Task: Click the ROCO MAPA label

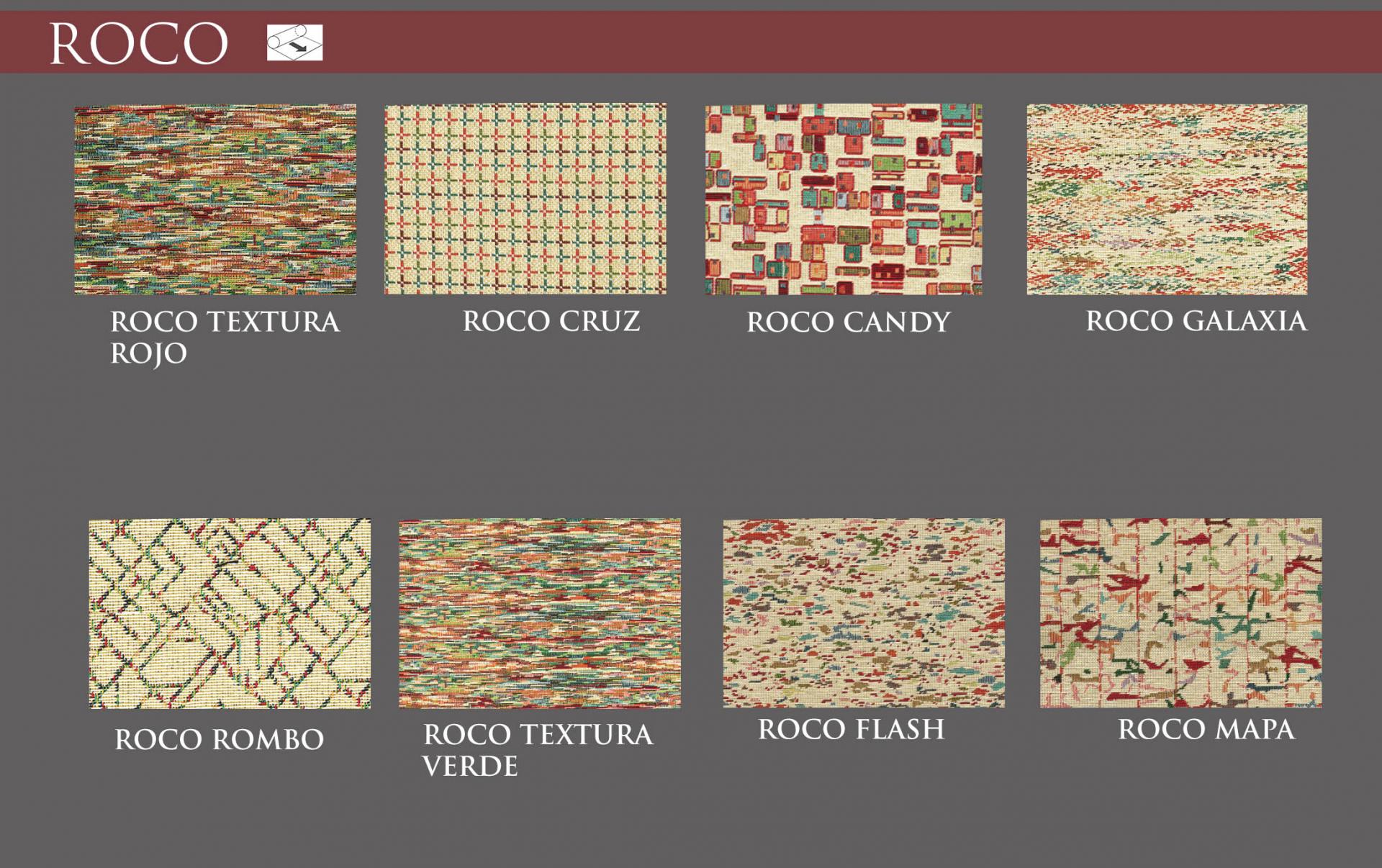Action: pos(1206,729)
